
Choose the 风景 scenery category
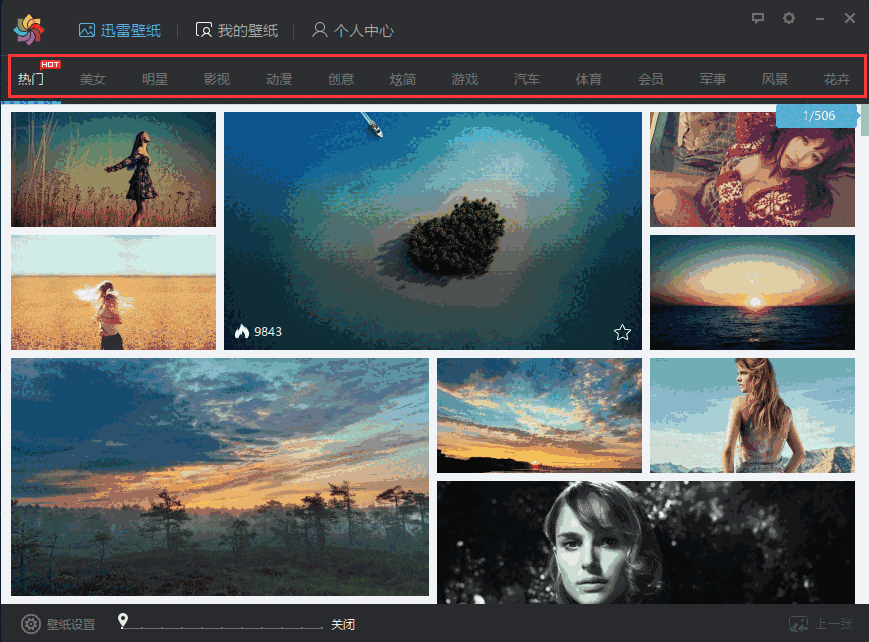[x=775, y=79]
